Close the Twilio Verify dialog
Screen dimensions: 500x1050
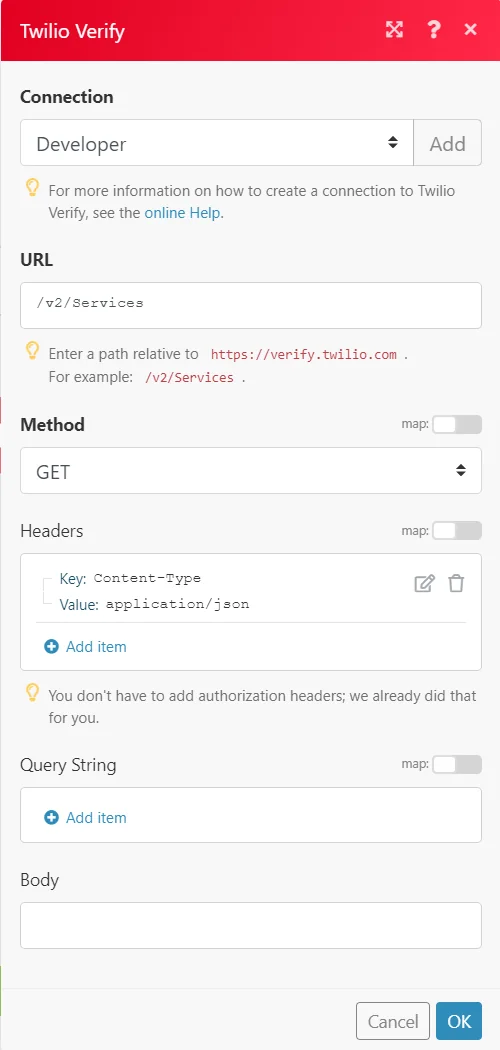pos(471,29)
